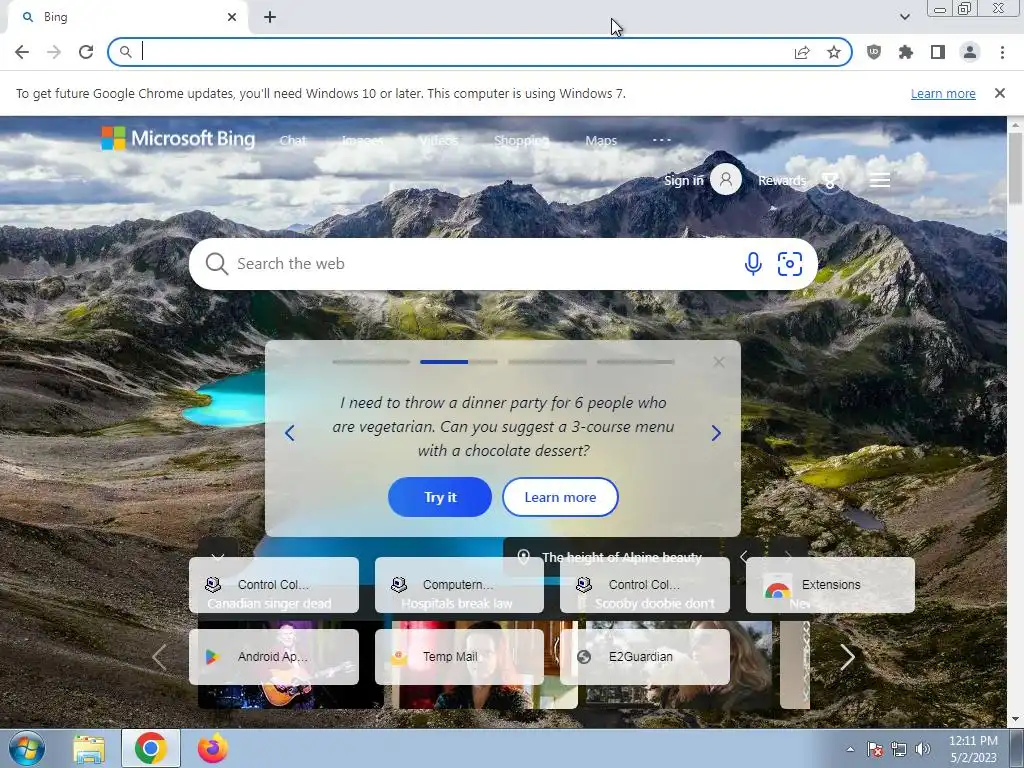Launch Firefox from the taskbar
Viewport: 1024px width, 768px height.
[213, 748]
